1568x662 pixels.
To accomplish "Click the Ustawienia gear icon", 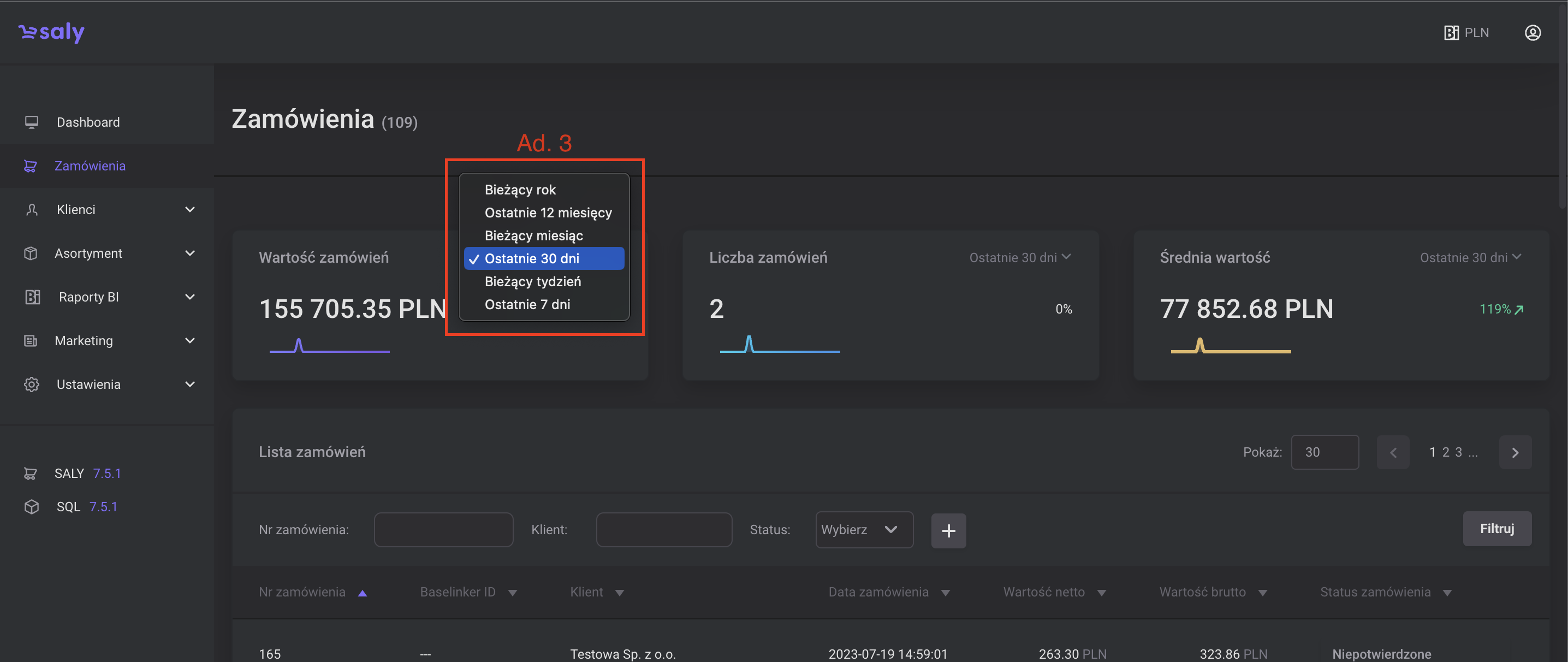I will (x=32, y=385).
